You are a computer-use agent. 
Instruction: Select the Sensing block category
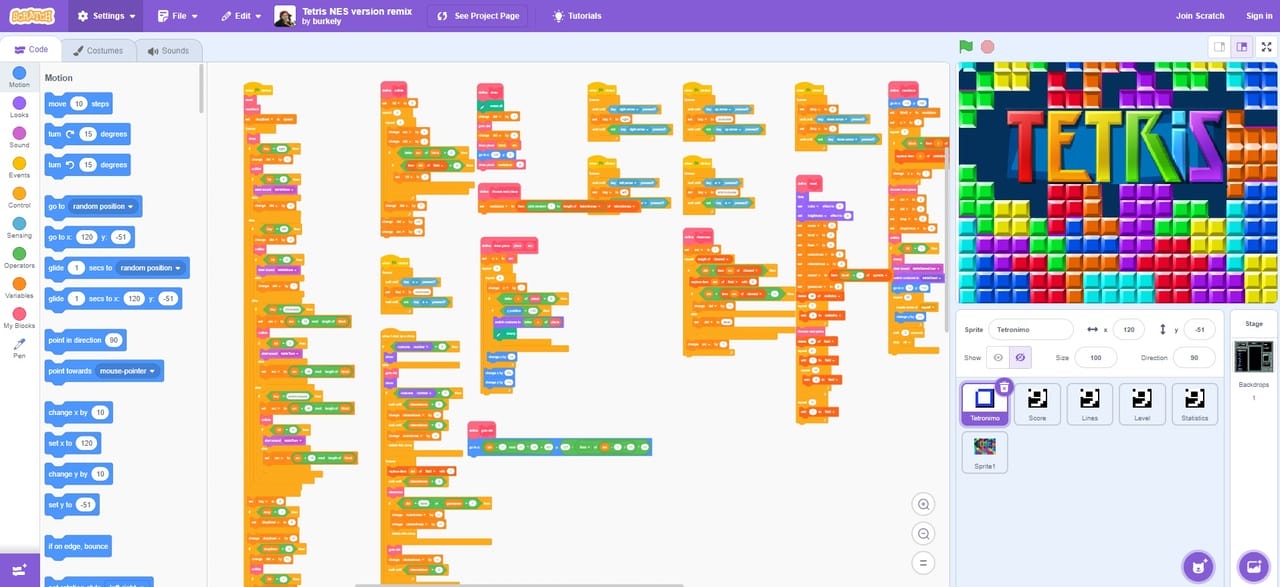pyautogui.click(x=19, y=227)
